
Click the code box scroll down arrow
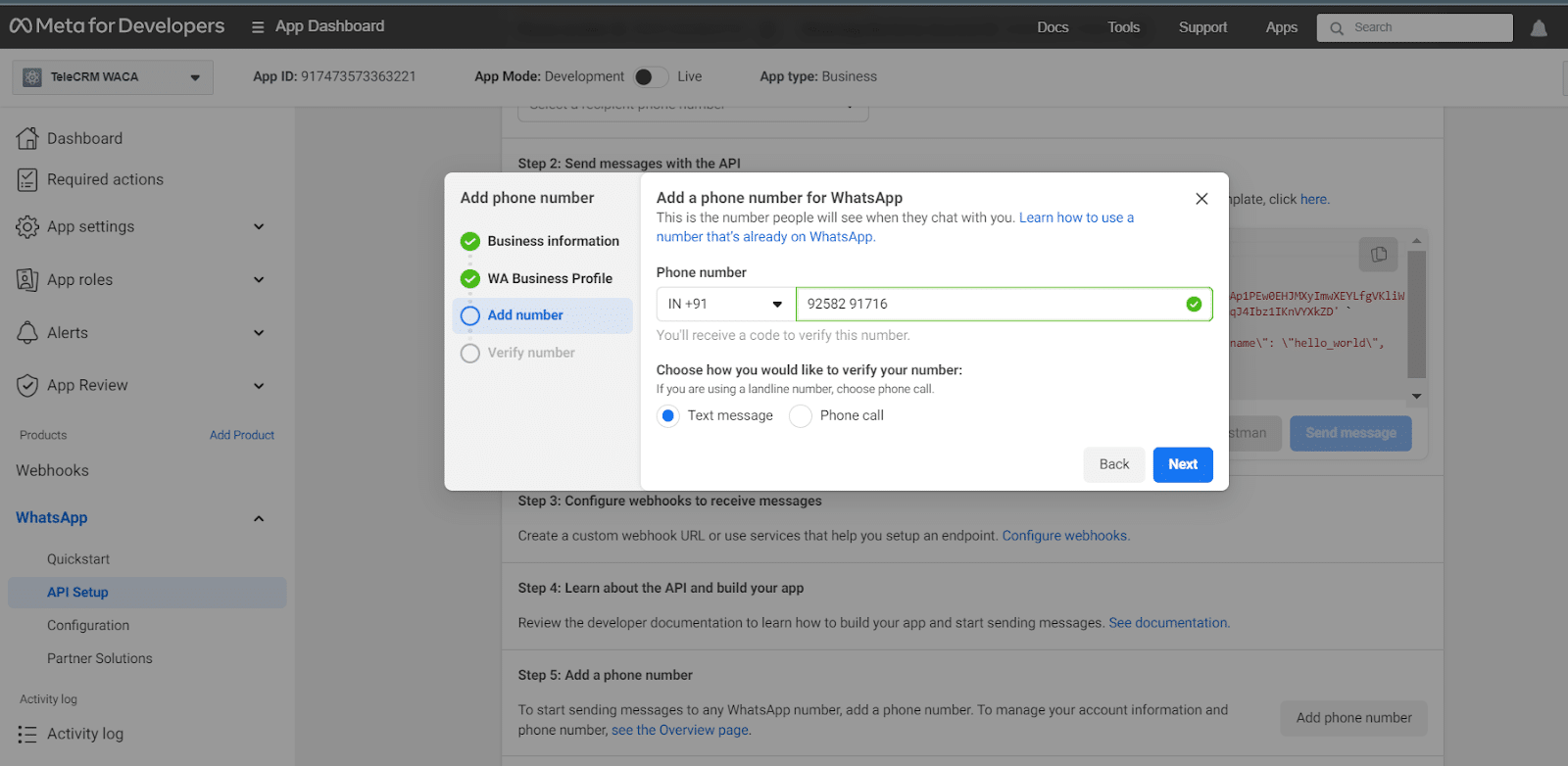(x=1416, y=396)
